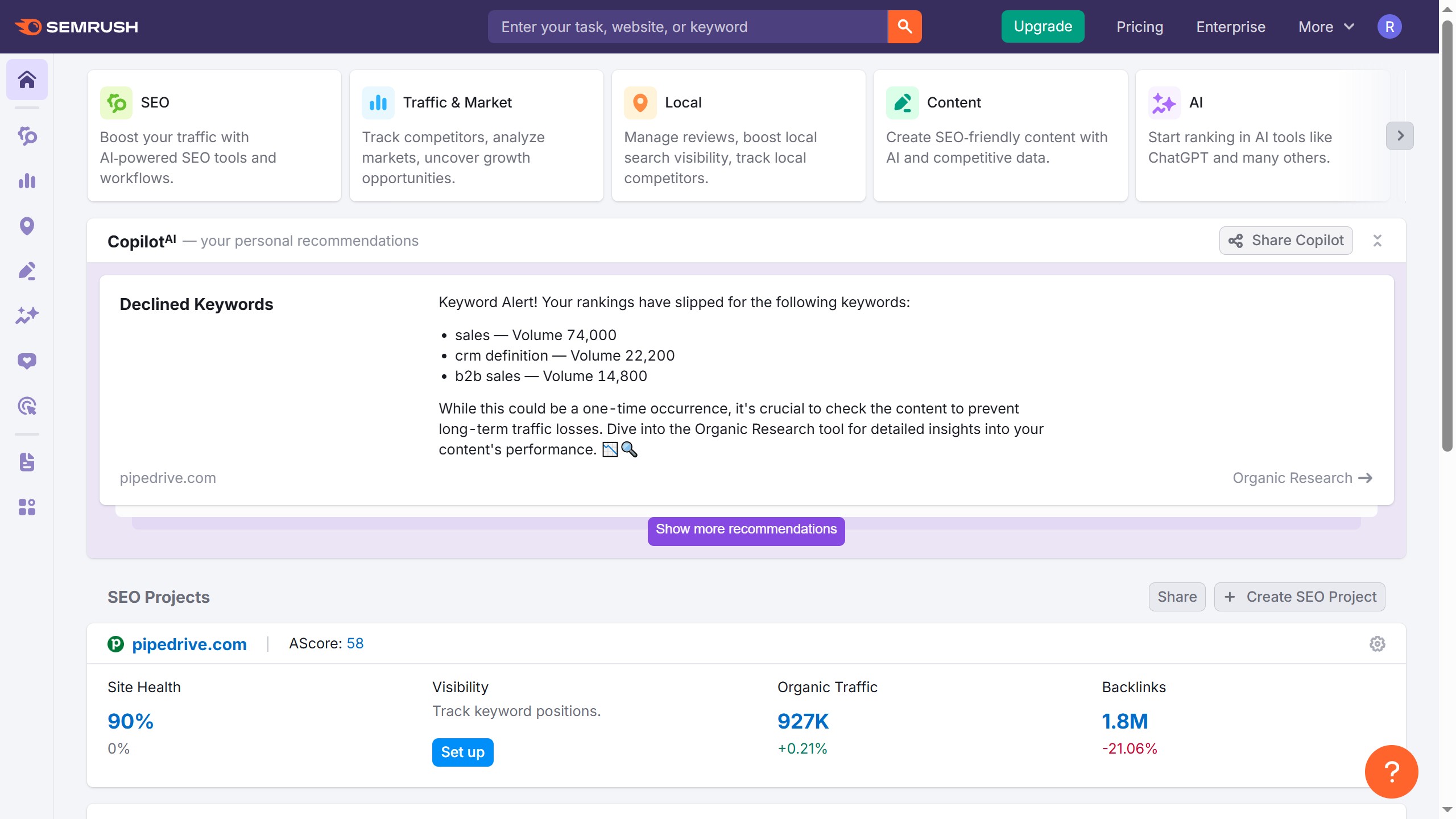Open the AI toolkit card title
The image size is (1456, 819).
click(x=1196, y=103)
